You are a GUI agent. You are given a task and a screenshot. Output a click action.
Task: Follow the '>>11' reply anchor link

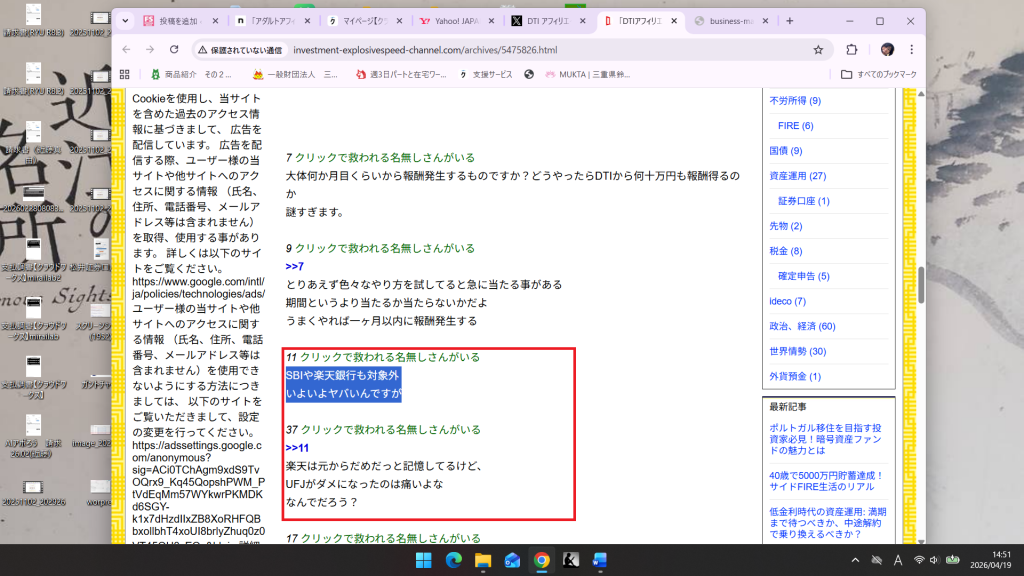click(297, 447)
